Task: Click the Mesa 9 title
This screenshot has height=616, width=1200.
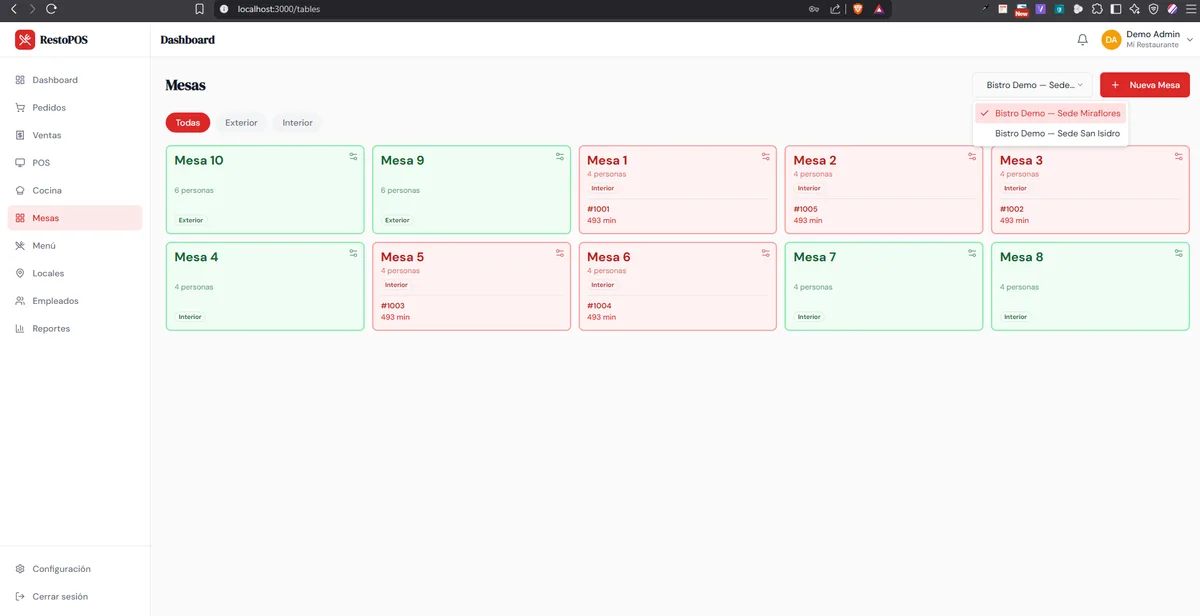Action: (x=403, y=160)
